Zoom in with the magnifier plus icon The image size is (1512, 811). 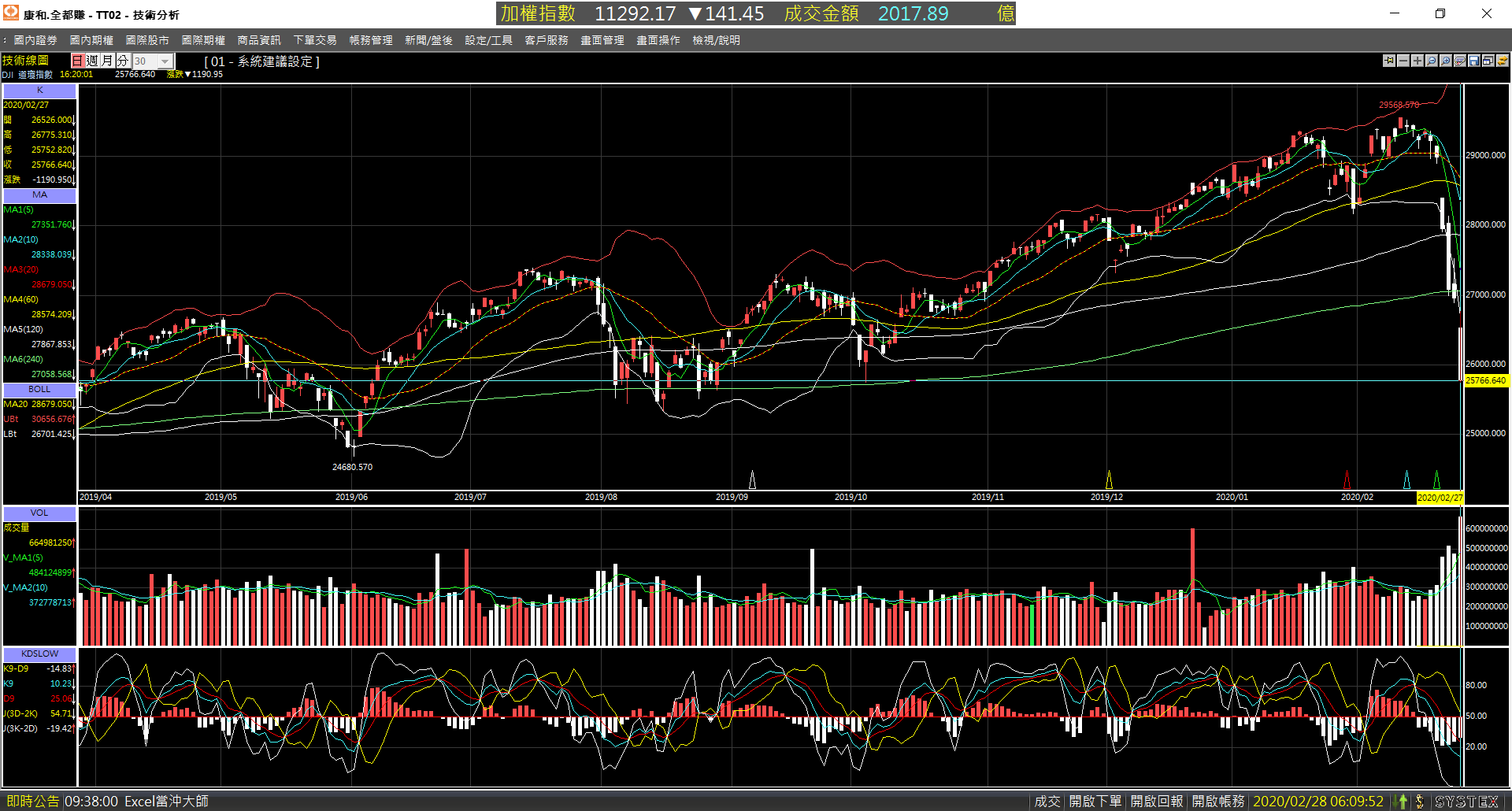pyautogui.click(x=1446, y=61)
